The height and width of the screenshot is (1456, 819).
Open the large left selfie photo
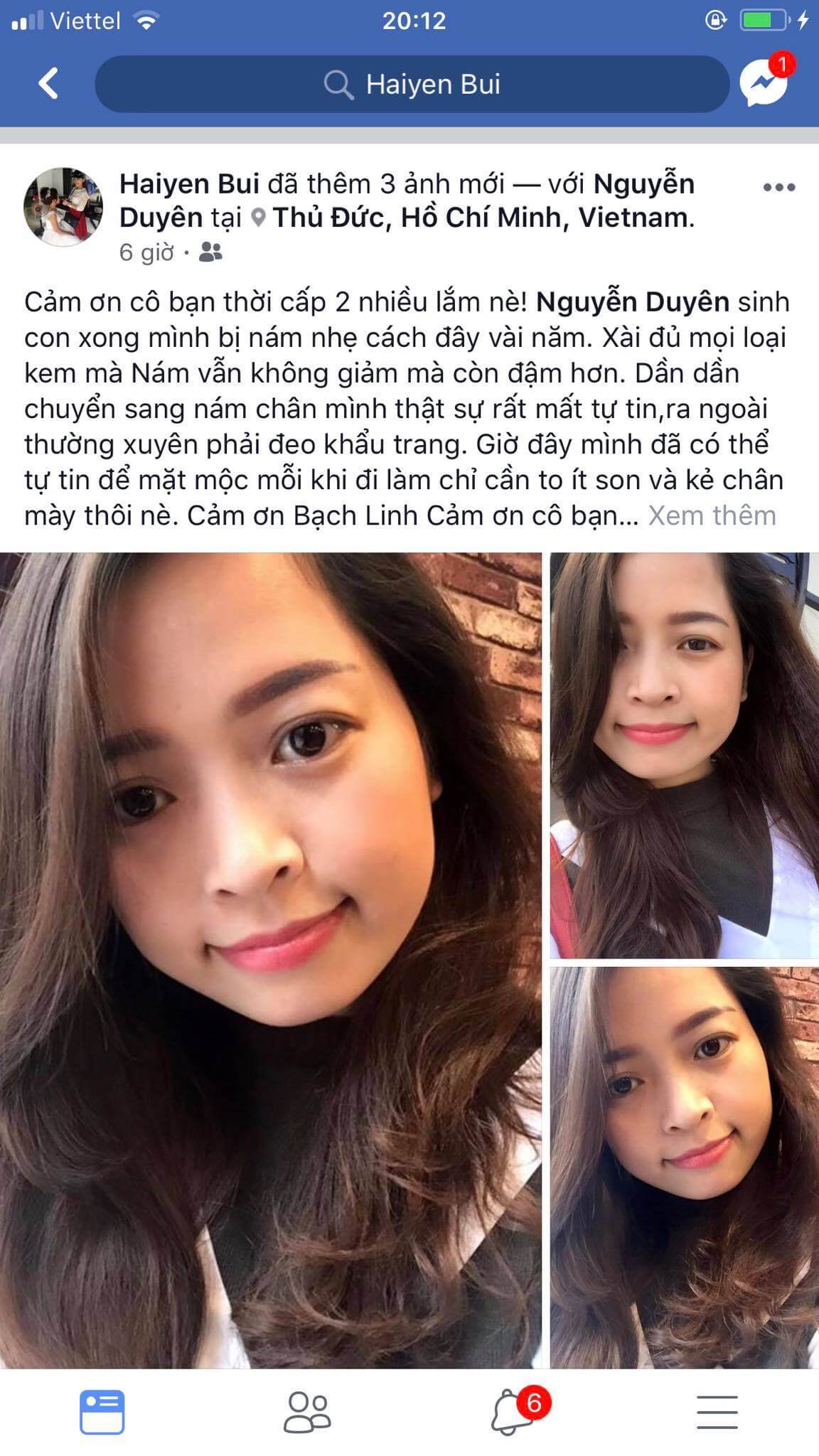click(271, 960)
